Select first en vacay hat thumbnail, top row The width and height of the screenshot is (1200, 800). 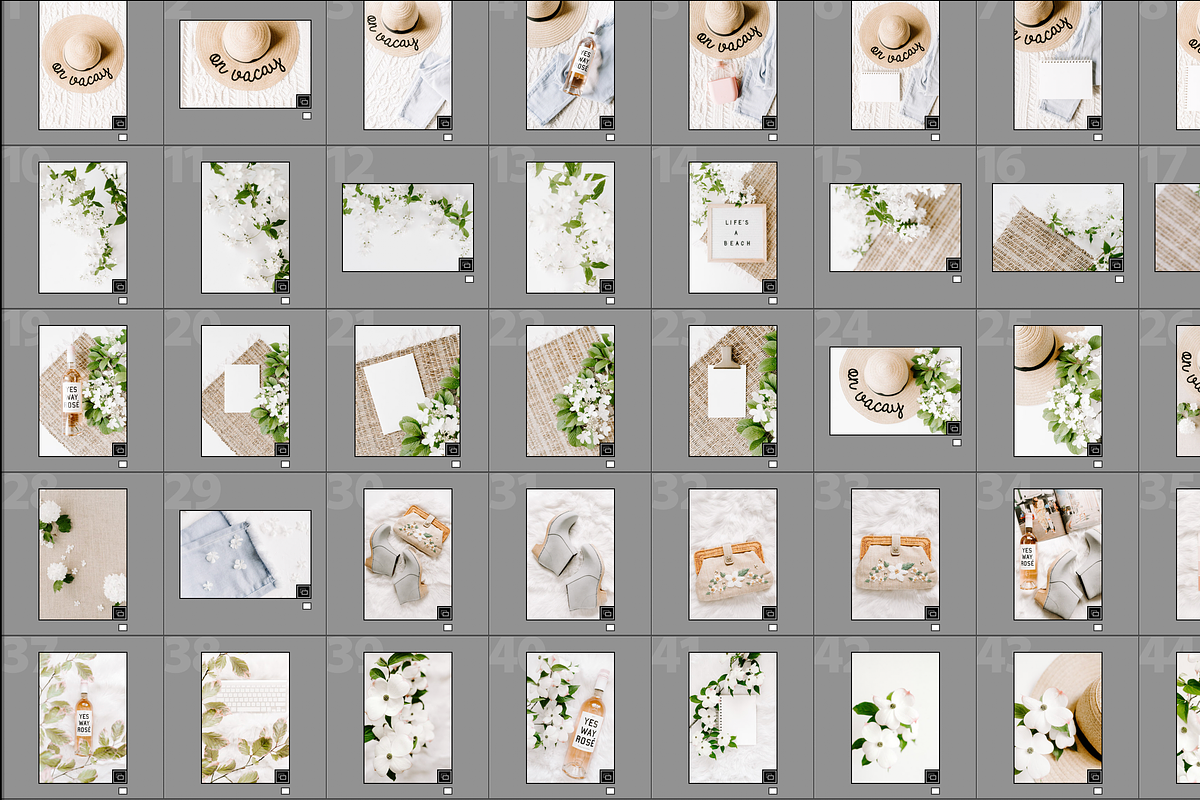83,65
